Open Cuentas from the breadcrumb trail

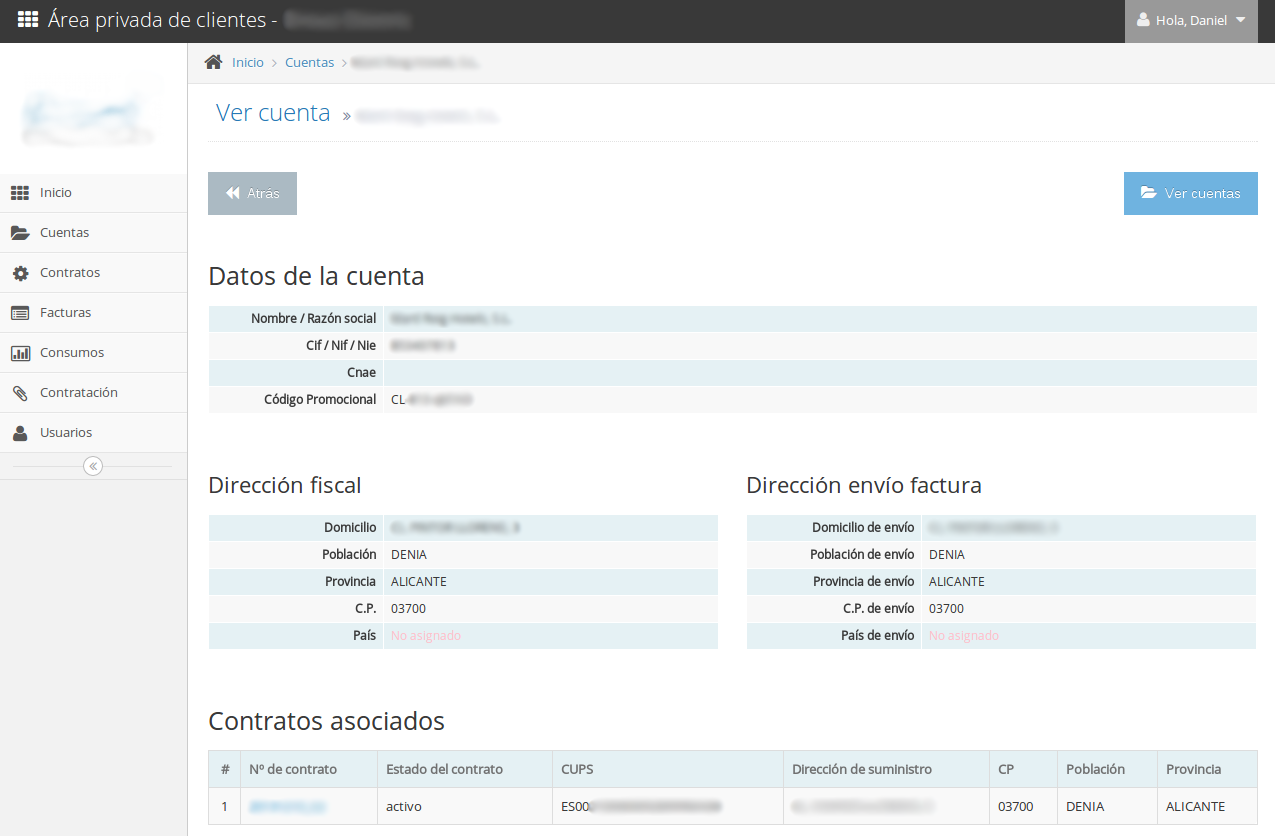(x=309, y=61)
